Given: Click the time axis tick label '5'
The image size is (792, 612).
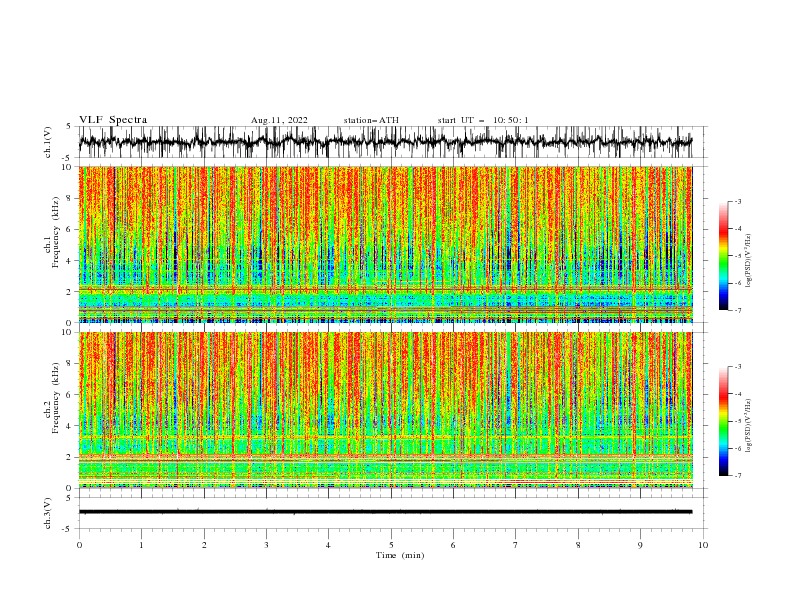Looking at the screenshot, I should tap(391, 545).
